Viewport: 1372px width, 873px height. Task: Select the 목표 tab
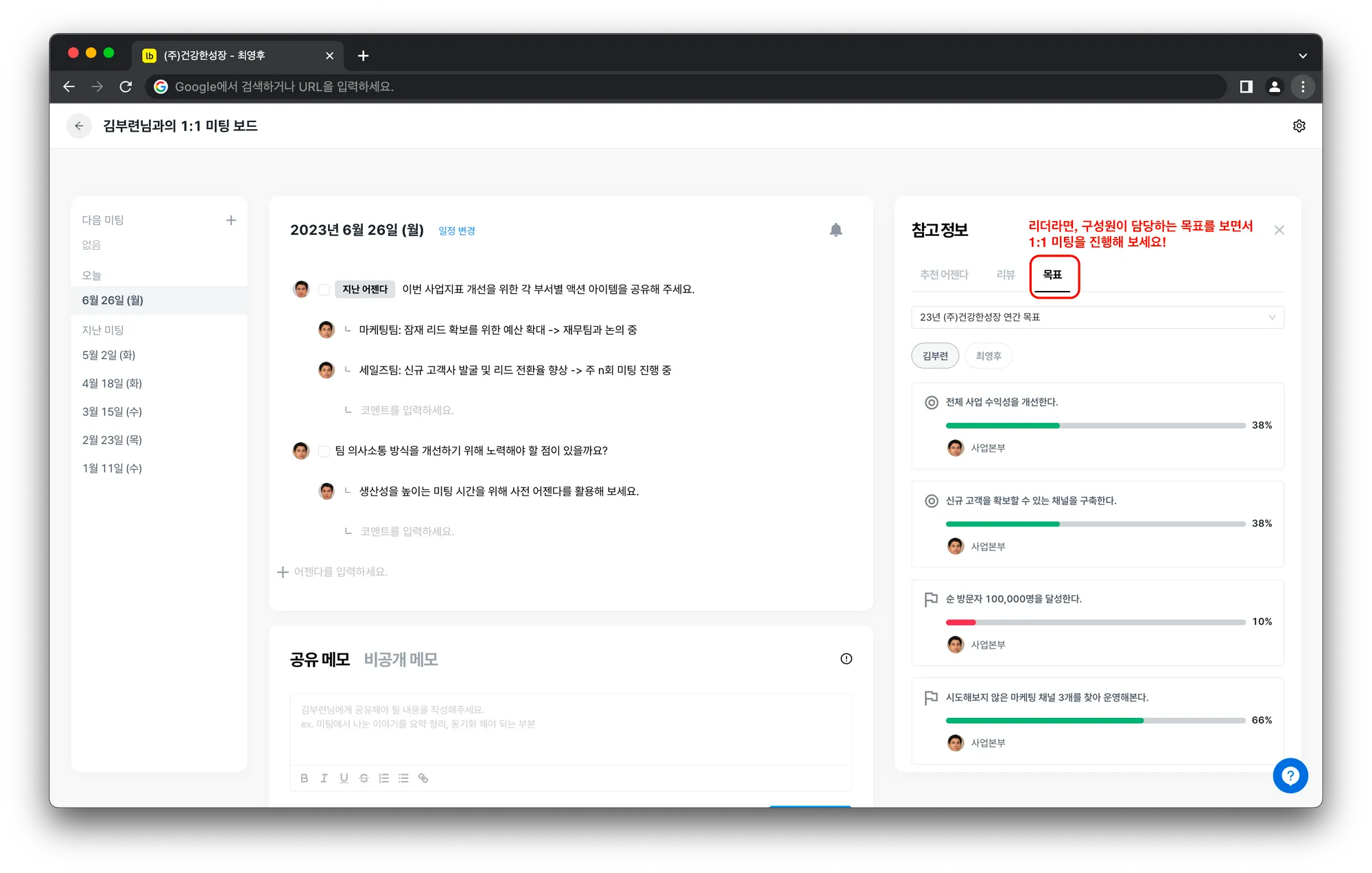(1052, 275)
